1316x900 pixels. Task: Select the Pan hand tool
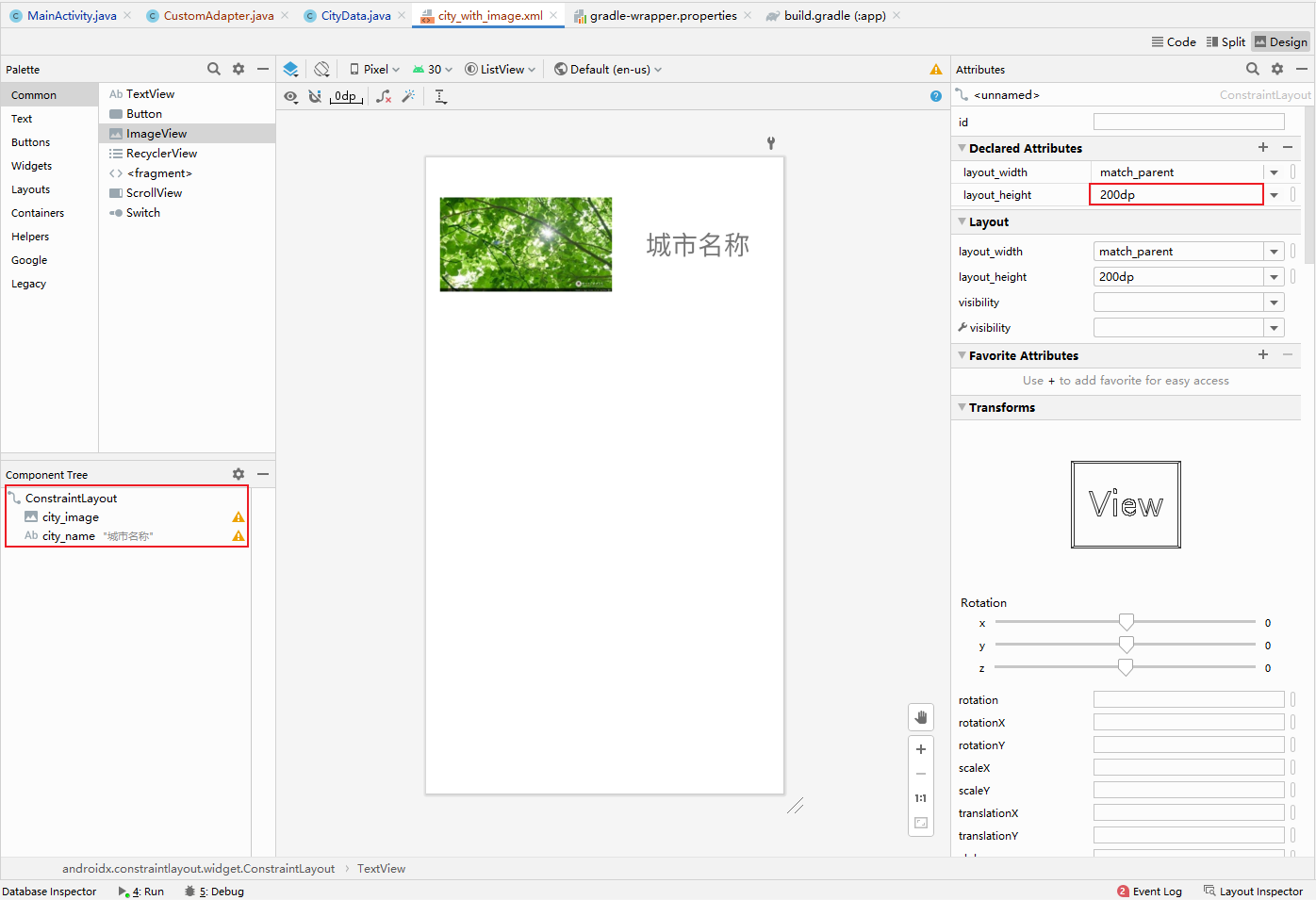click(921, 717)
